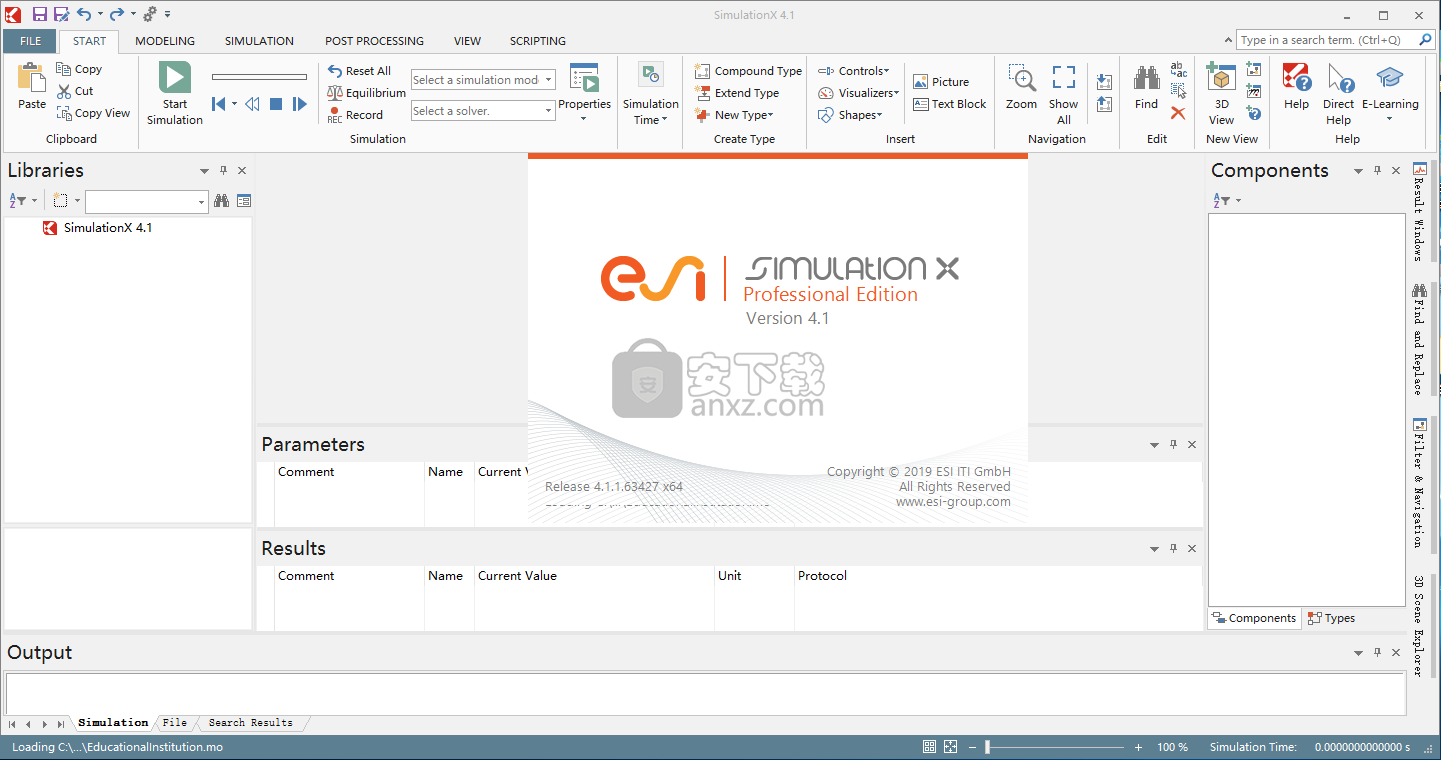Image resolution: width=1441 pixels, height=760 pixels.
Task: Click the stop simulation square button
Action: point(276,104)
